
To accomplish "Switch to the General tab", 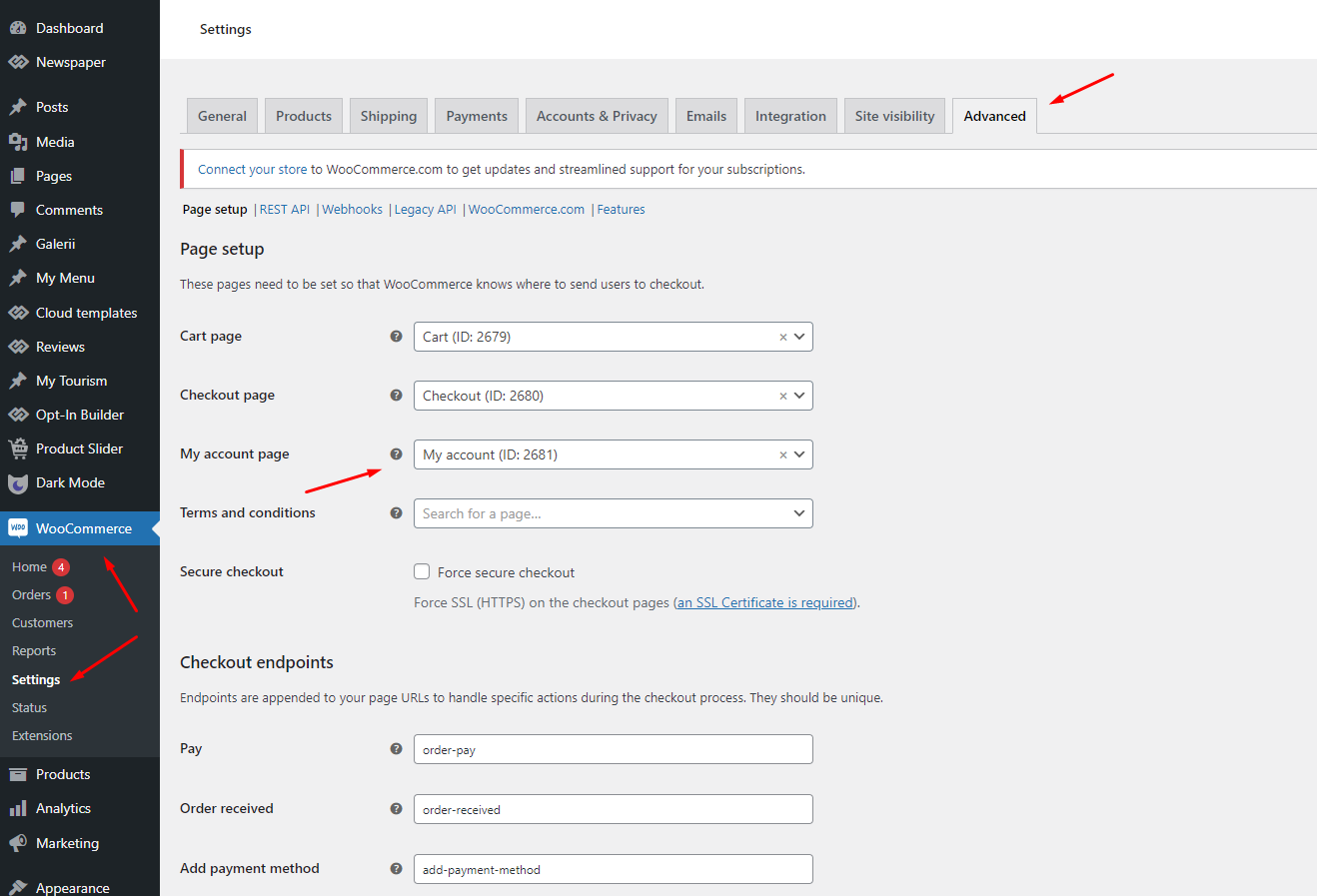I will (x=222, y=116).
